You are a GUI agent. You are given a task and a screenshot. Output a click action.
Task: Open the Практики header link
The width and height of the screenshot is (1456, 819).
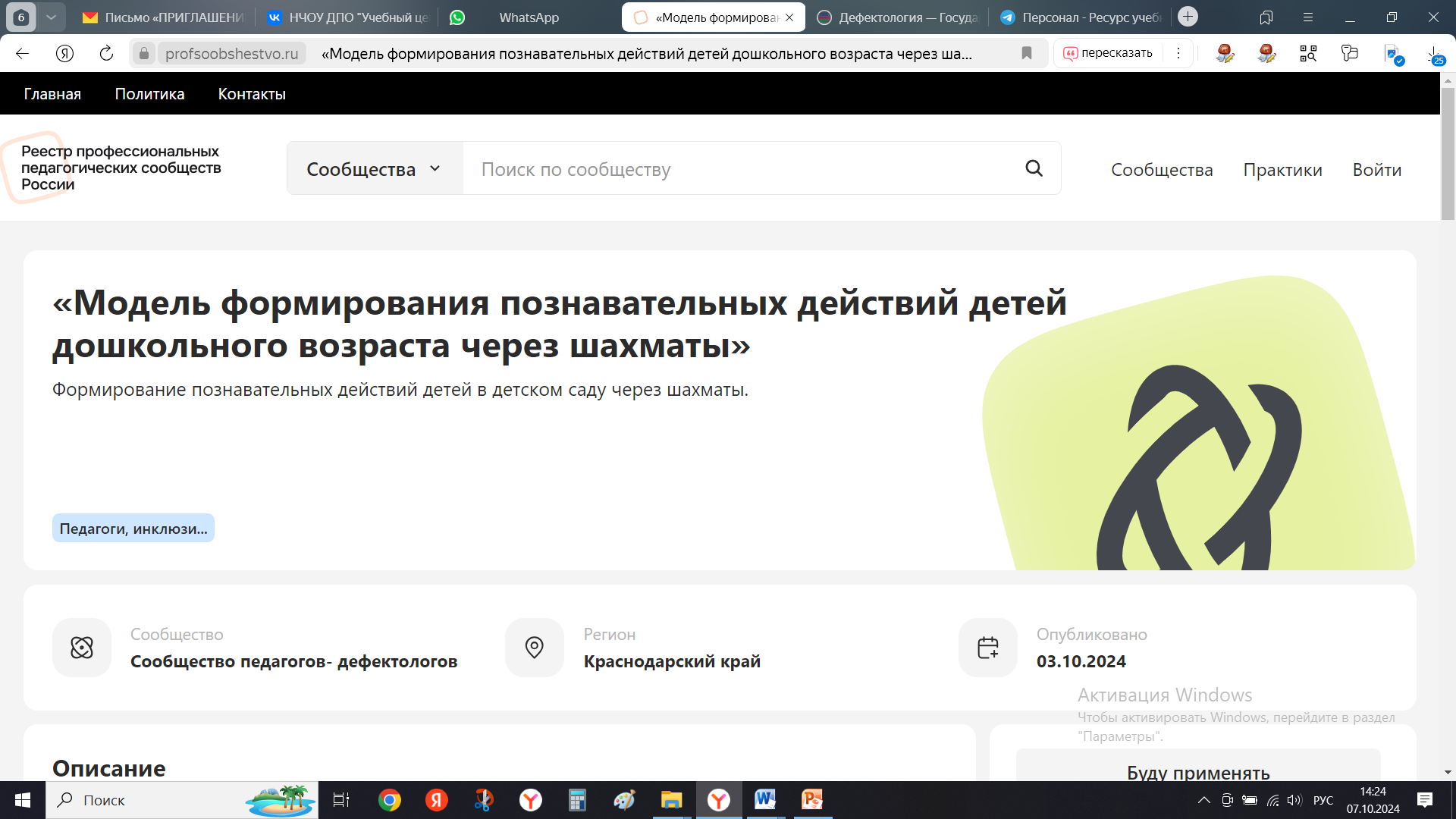pos(1282,170)
